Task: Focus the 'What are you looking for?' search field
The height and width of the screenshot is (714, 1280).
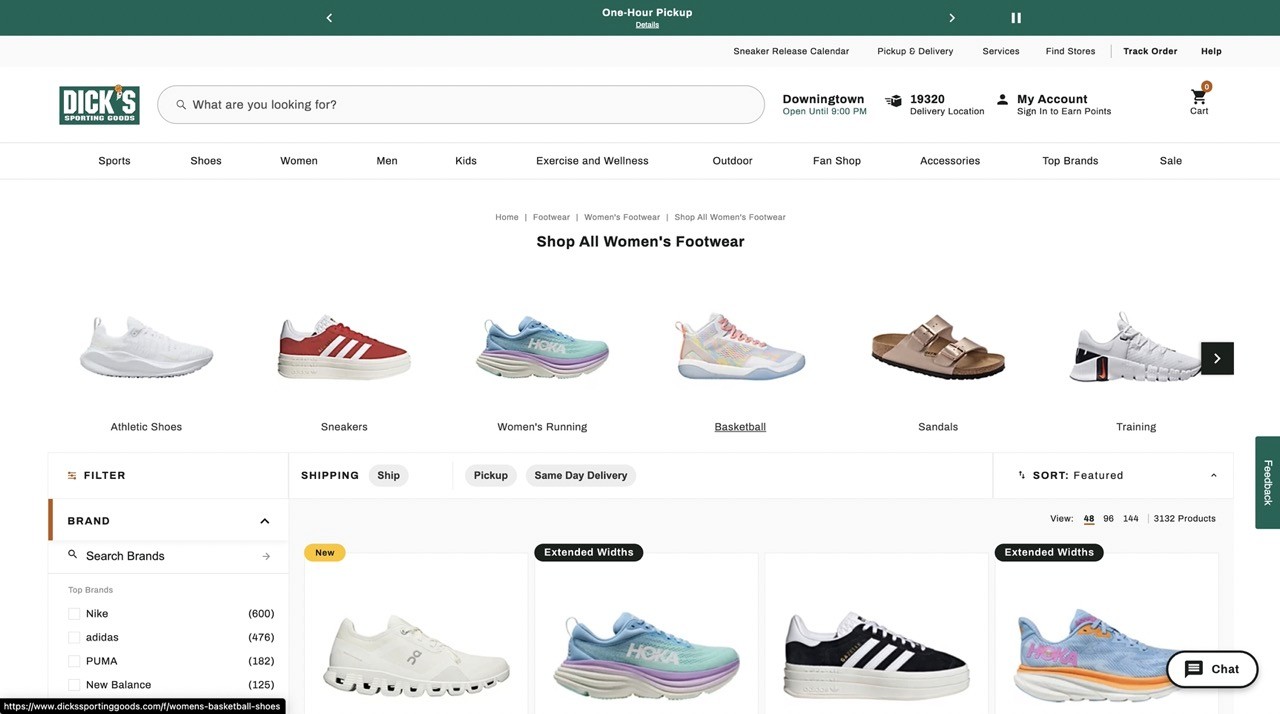Action: coord(461,104)
